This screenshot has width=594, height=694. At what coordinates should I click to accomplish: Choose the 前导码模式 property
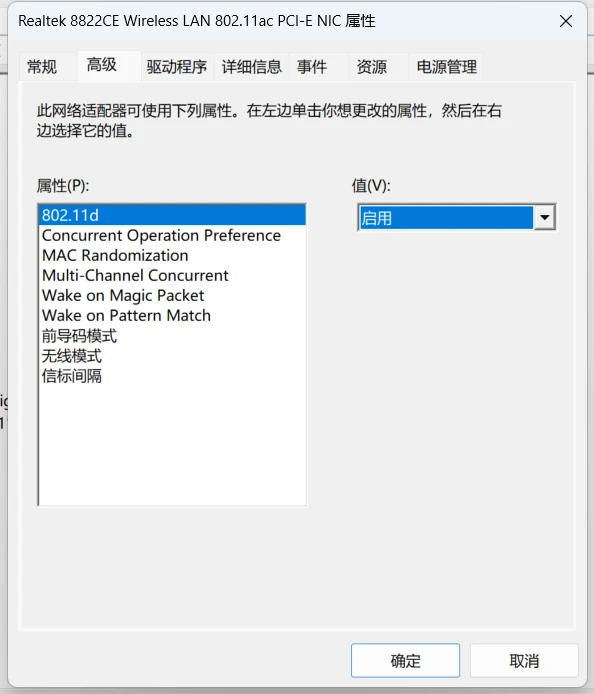(x=172, y=336)
